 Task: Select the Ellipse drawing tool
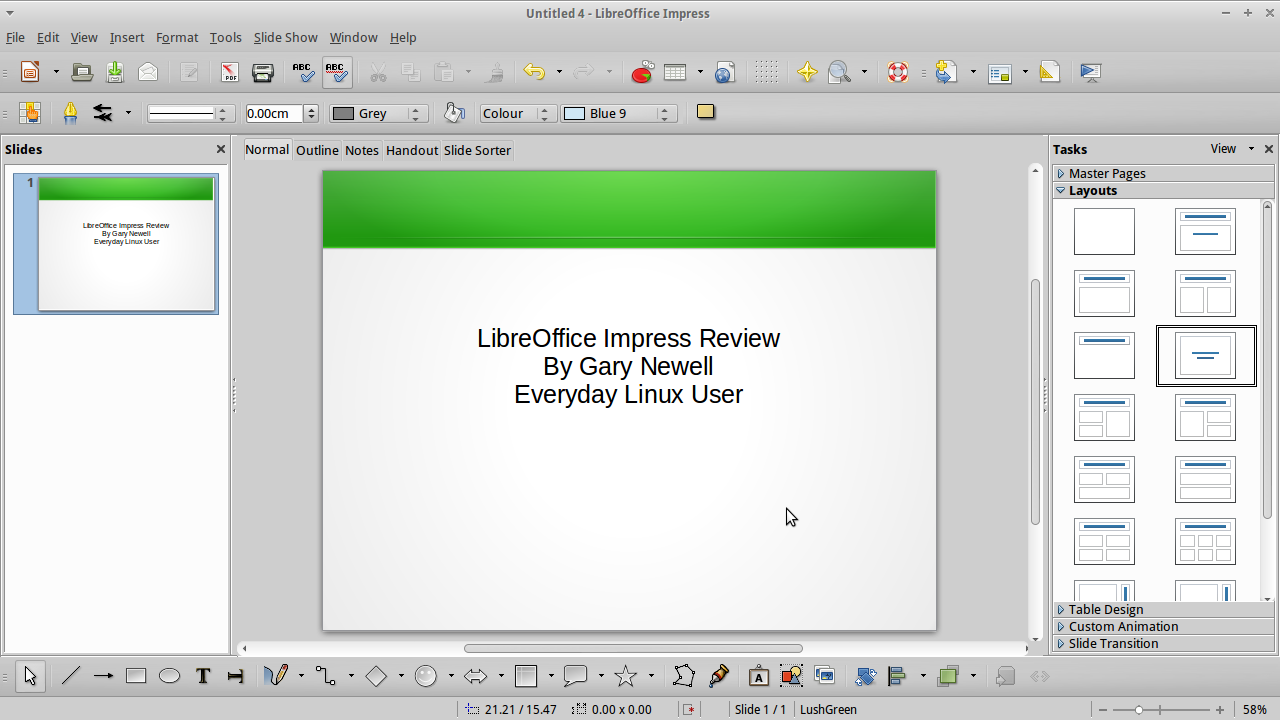click(x=170, y=676)
